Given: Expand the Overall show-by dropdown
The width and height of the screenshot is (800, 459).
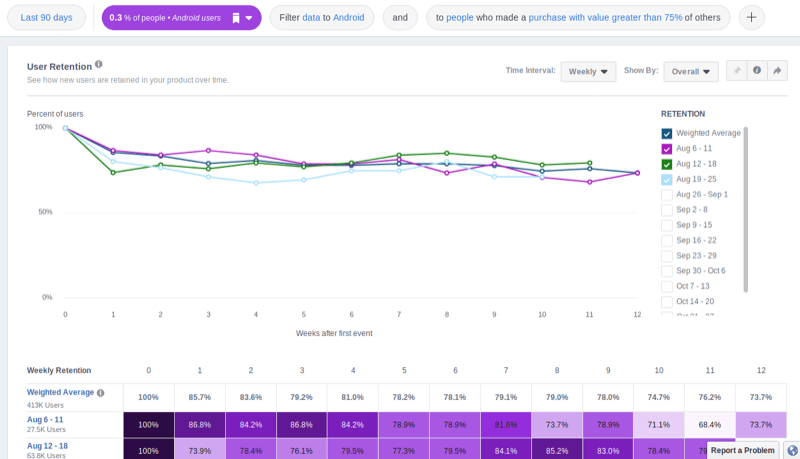Looking at the screenshot, I should tap(691, 71).
